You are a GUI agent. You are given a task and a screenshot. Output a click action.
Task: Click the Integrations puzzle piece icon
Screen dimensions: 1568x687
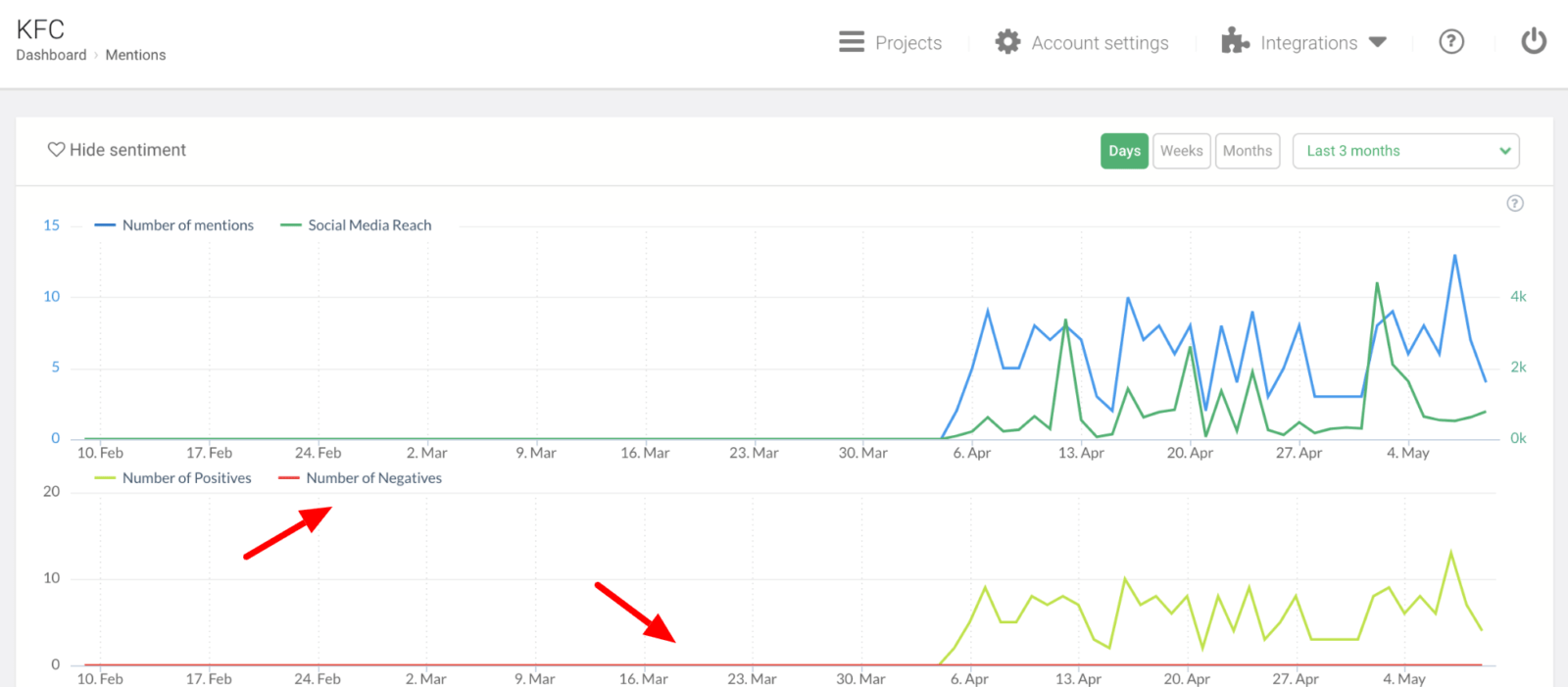point(1235,41)
